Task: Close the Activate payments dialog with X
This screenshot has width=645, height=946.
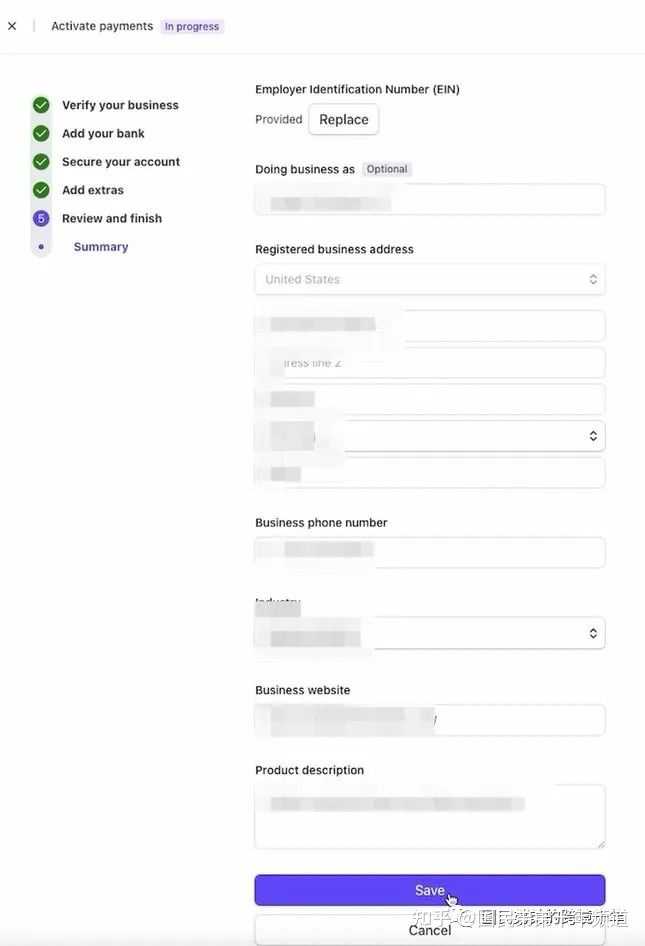Action: pos(12,26)
